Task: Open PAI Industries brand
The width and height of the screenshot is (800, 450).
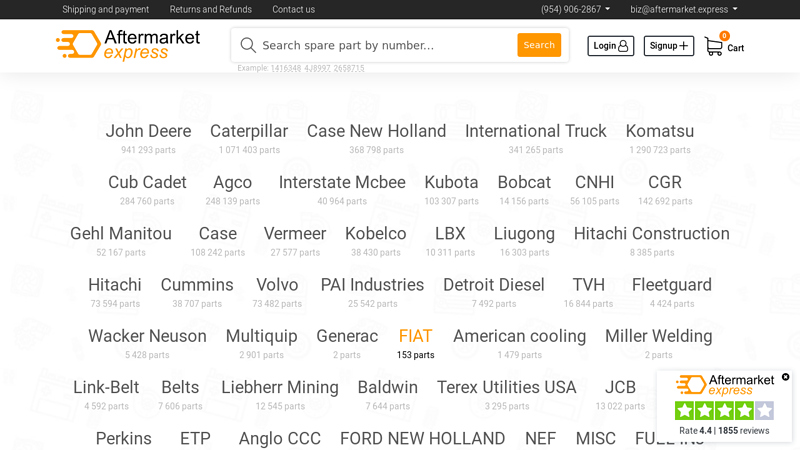Action: pos(372,285)
